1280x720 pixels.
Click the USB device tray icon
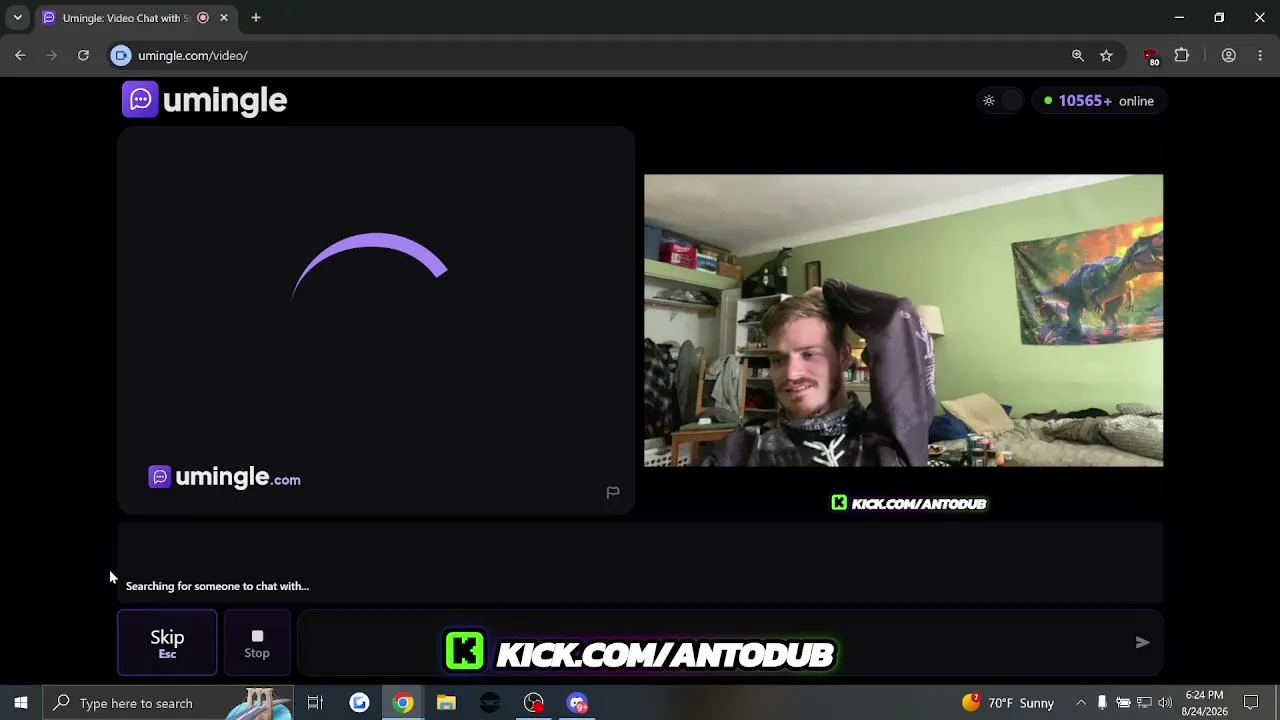click(1102, 703)
